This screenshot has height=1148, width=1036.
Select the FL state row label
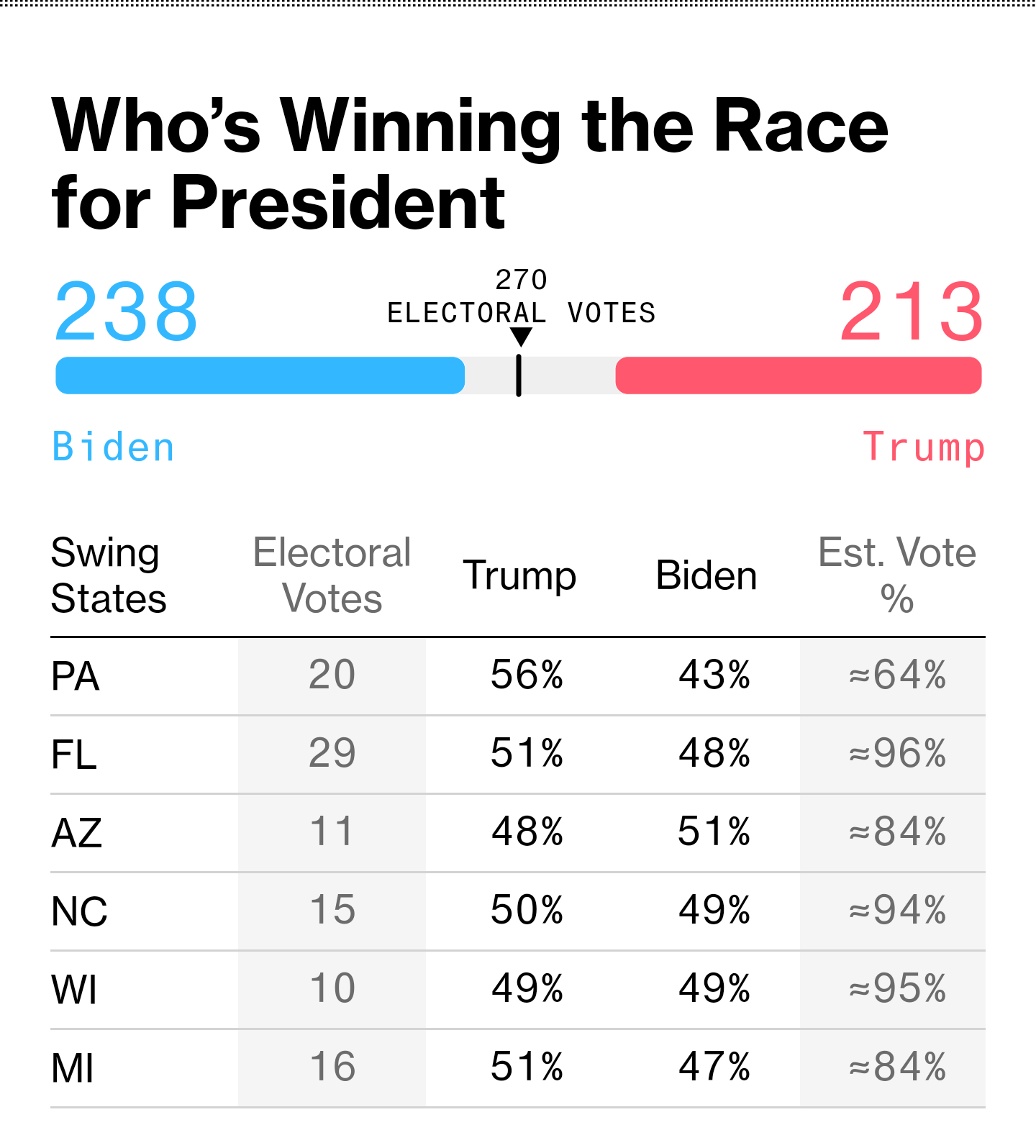coord(74,755)
